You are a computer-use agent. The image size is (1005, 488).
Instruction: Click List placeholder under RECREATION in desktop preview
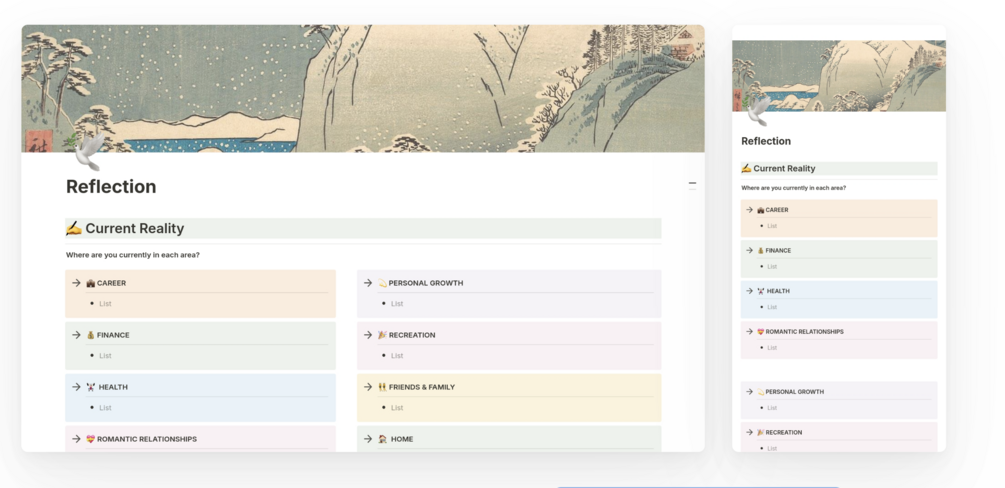pyautogui.click(x=397, y=356)
